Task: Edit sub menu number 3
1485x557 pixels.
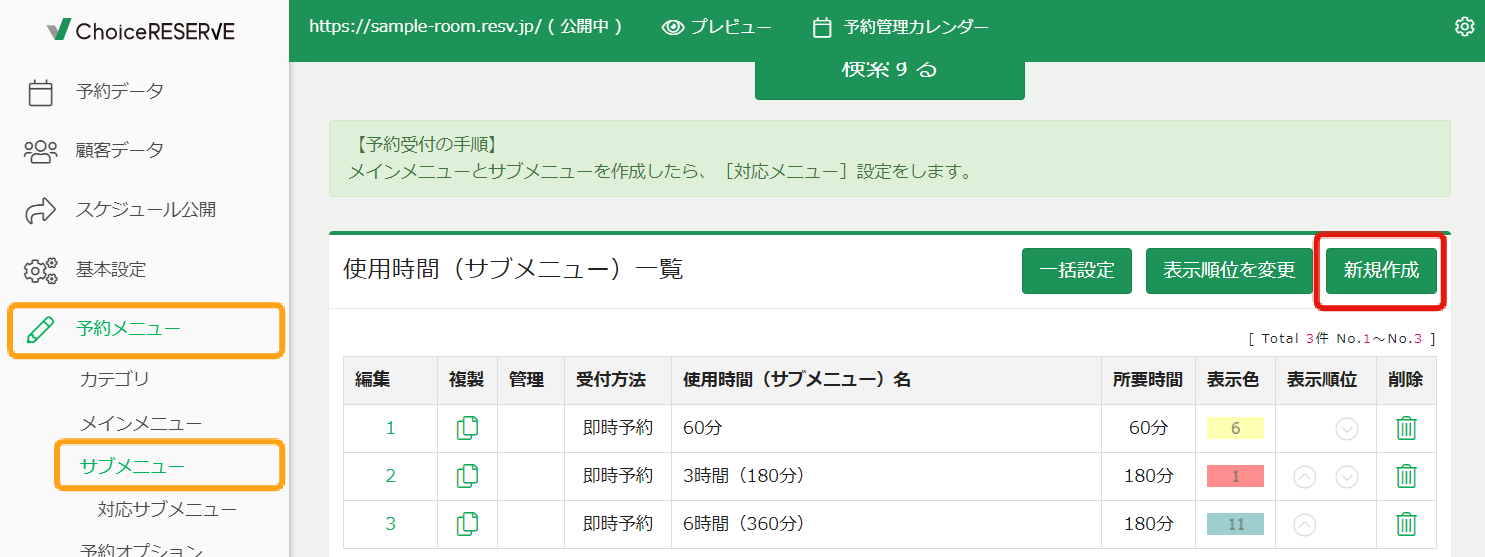Action: 391,524
